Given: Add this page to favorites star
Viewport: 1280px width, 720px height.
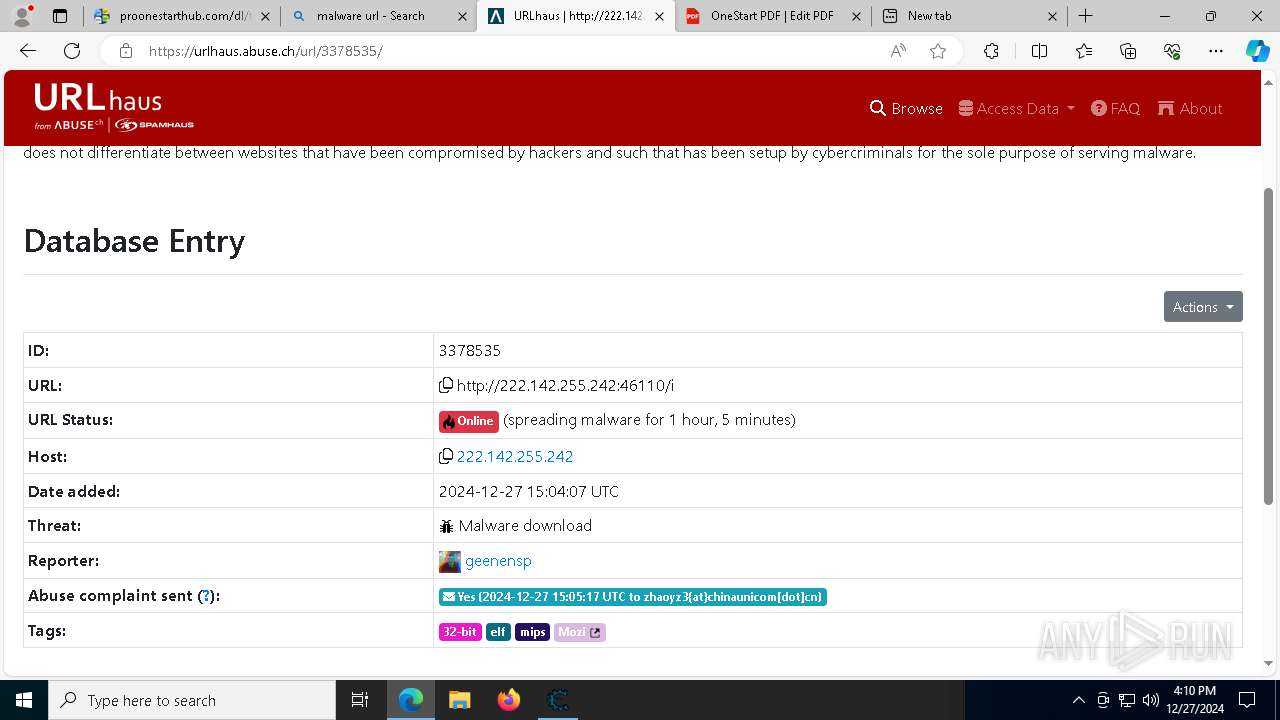Looking at the screenshot, I should click(x=938, y=51).
